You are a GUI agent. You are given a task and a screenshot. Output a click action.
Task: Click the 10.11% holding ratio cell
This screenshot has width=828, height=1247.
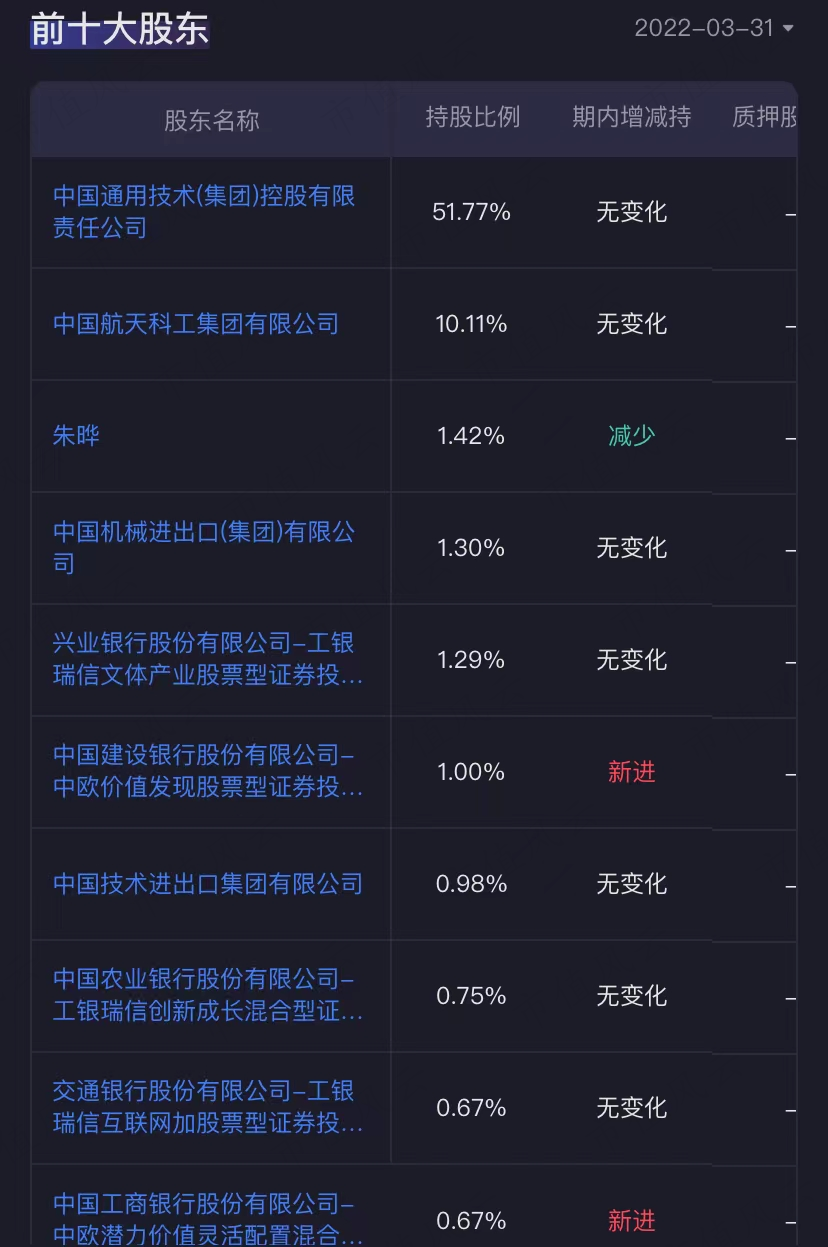click(x=471, y=324)
